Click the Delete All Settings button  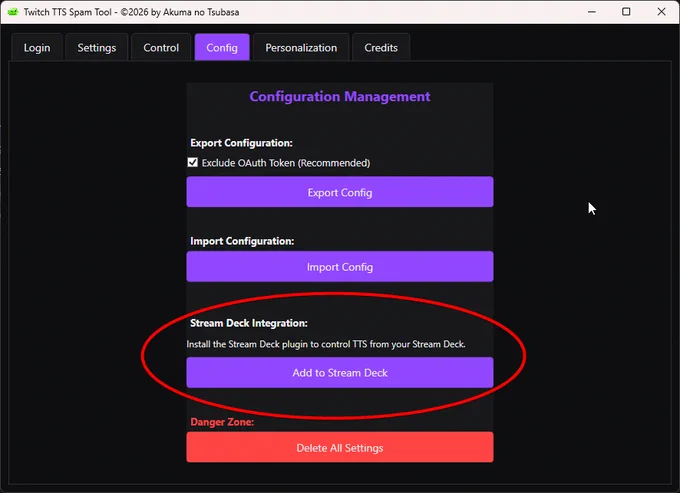click(x=340, y=447)
